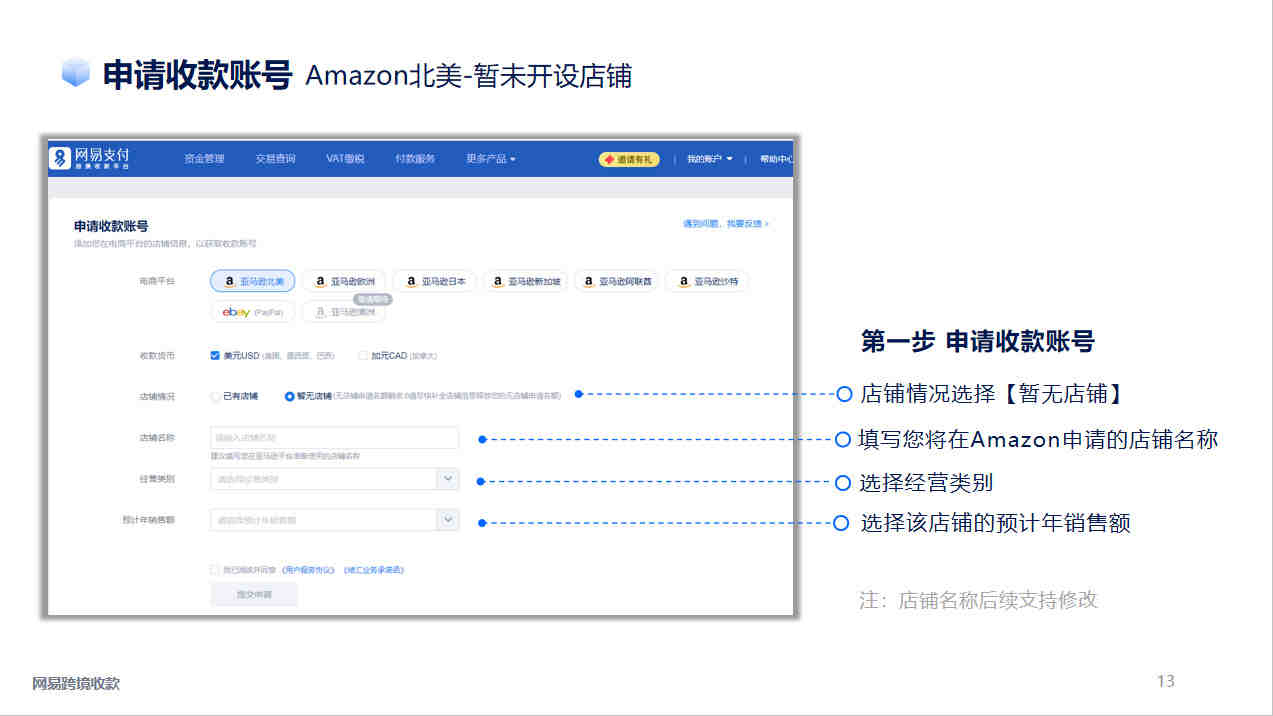Select the 已有店铺 radio button
This screenshot has width=1273, height=716.
216,396
